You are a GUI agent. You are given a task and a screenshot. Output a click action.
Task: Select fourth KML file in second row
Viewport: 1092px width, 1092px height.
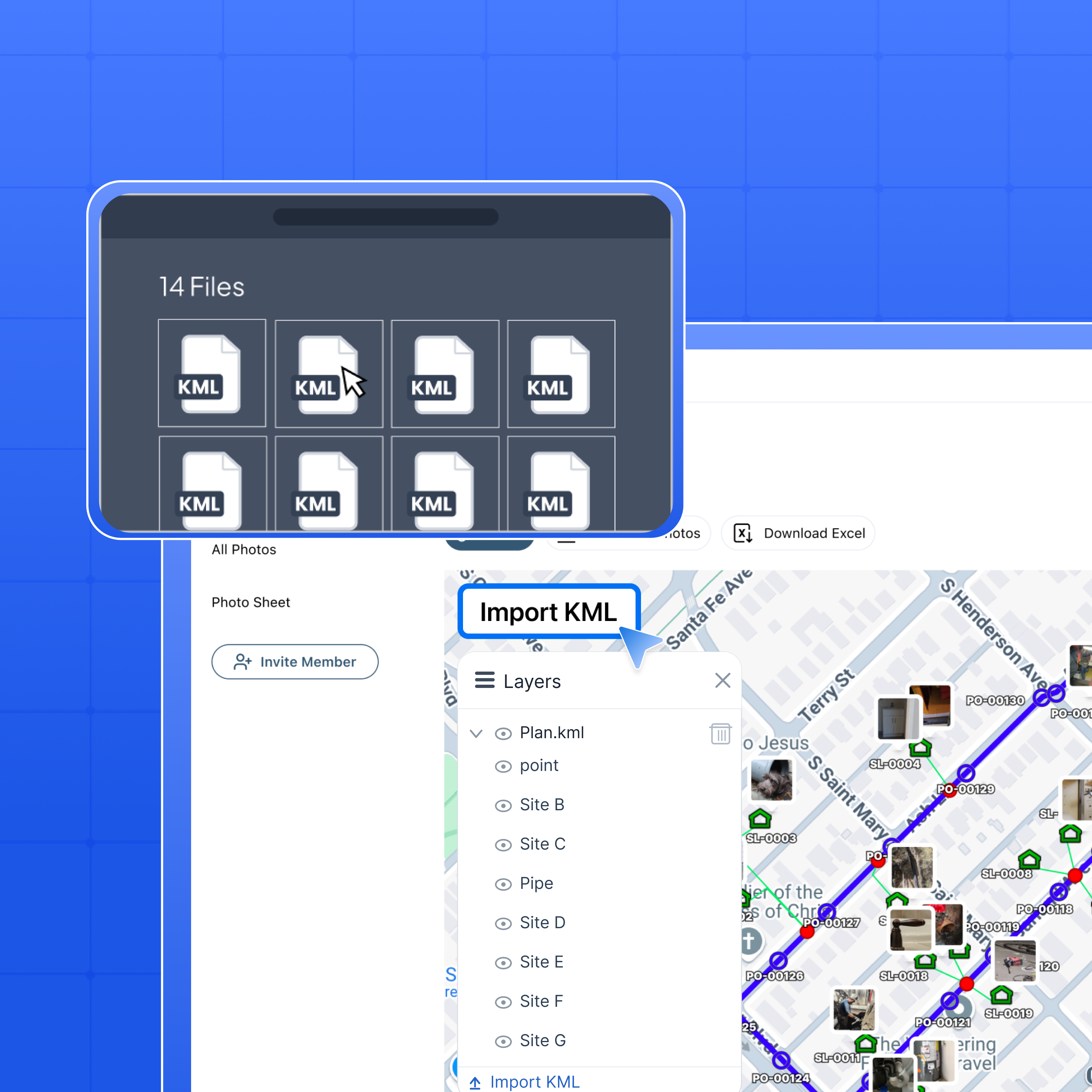(561, 484)
